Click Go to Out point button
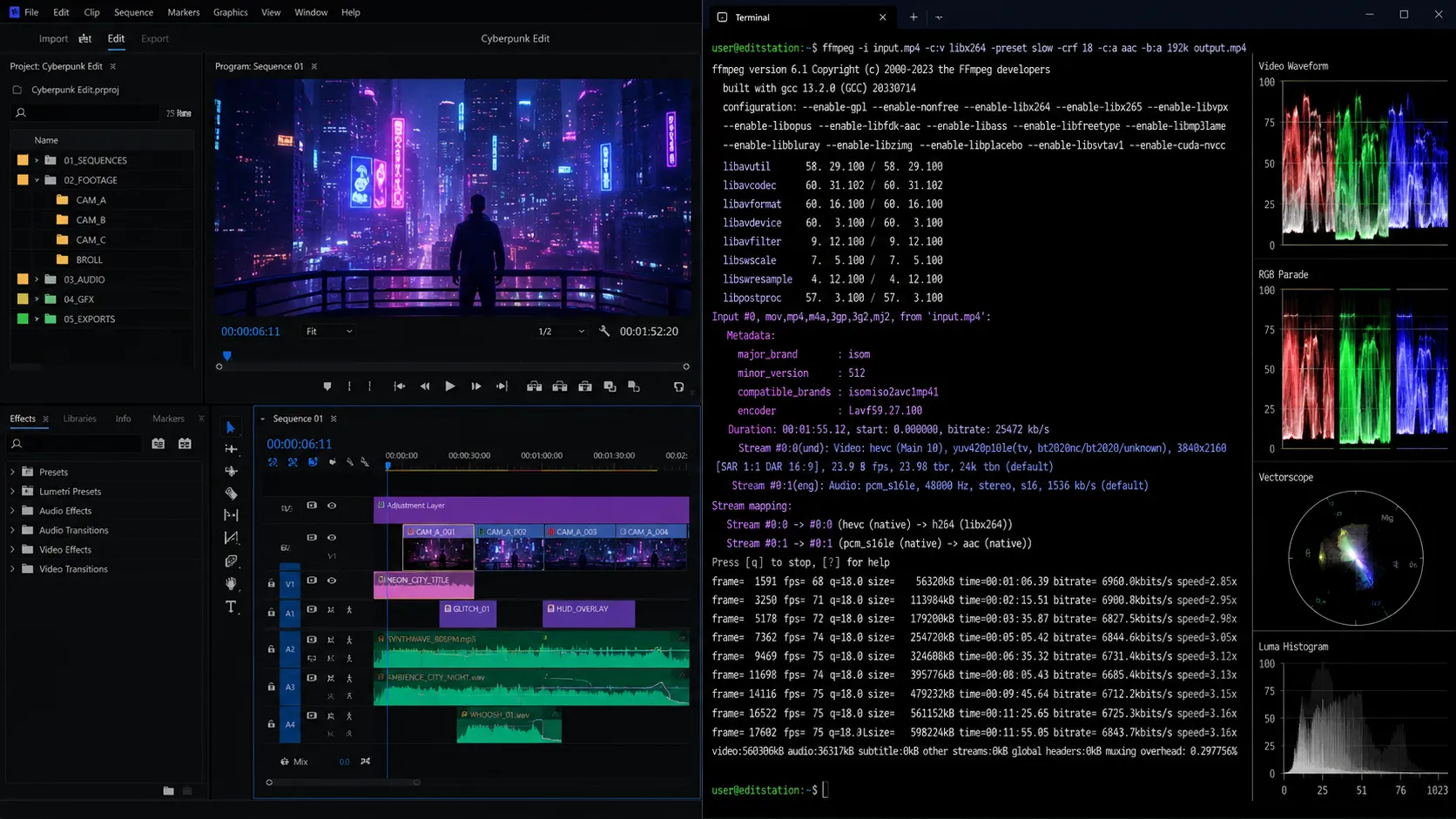The width and height of the screenshot is (1456, 819). [502, 386]
